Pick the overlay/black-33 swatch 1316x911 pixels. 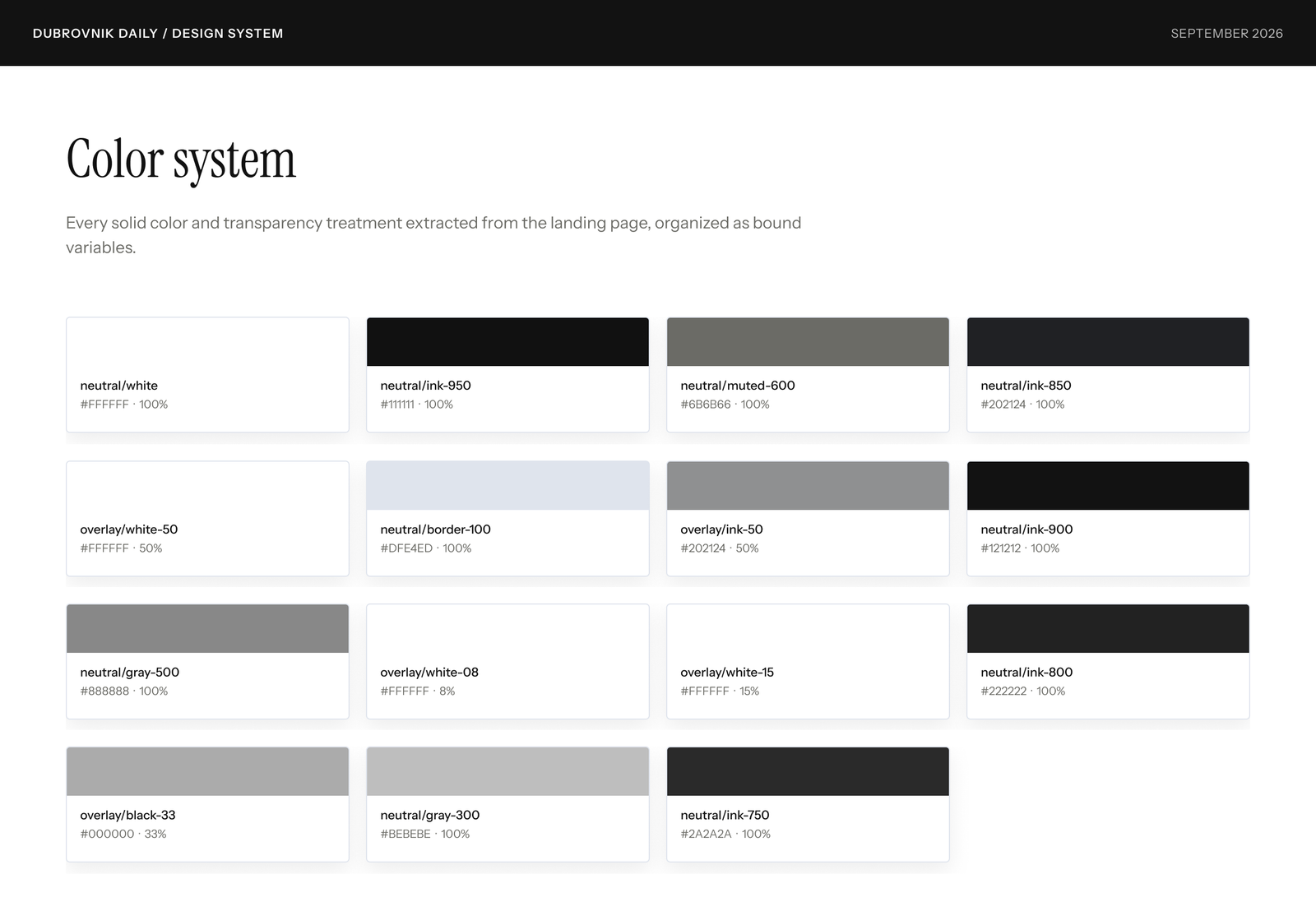[207, 771]
